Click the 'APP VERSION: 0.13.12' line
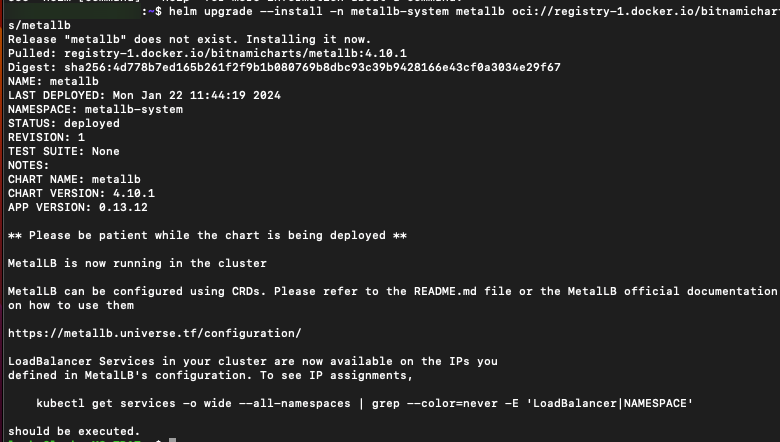Viewport: 780px width, 442px height. tap(77, 207)
